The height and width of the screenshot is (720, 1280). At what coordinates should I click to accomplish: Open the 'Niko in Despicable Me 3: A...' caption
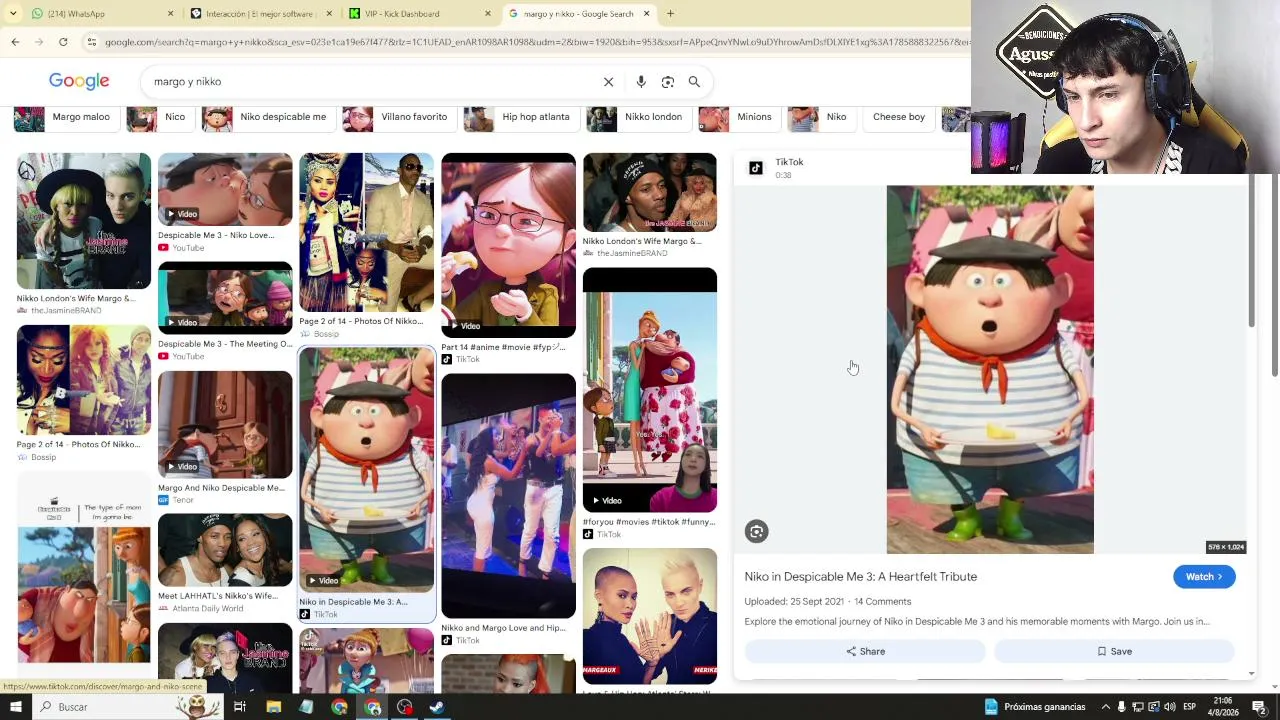pos(353,602)
